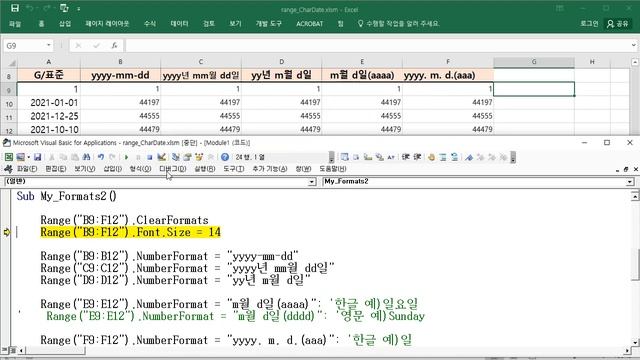Open the 디버그(D) menu
The width and height of the screenshot is (640, 360).
(173, 169)
